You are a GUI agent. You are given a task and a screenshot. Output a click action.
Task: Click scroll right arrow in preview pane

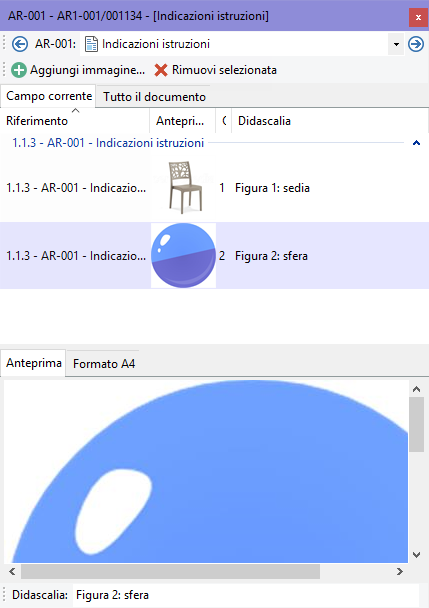(x=400, y=572)
